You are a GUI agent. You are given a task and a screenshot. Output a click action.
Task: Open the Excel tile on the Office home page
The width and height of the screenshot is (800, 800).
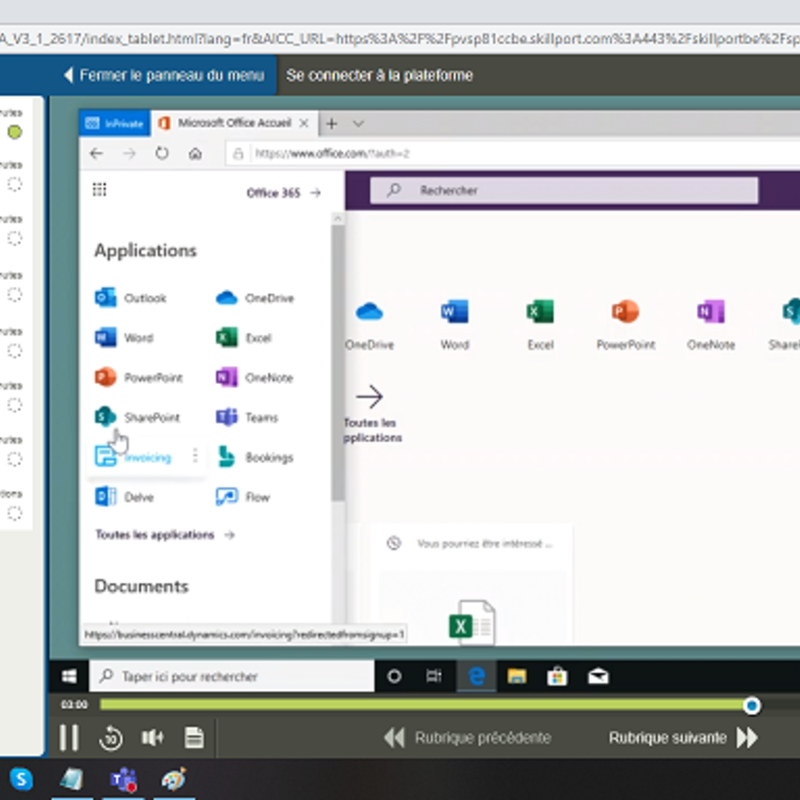(x=540, y=324)
